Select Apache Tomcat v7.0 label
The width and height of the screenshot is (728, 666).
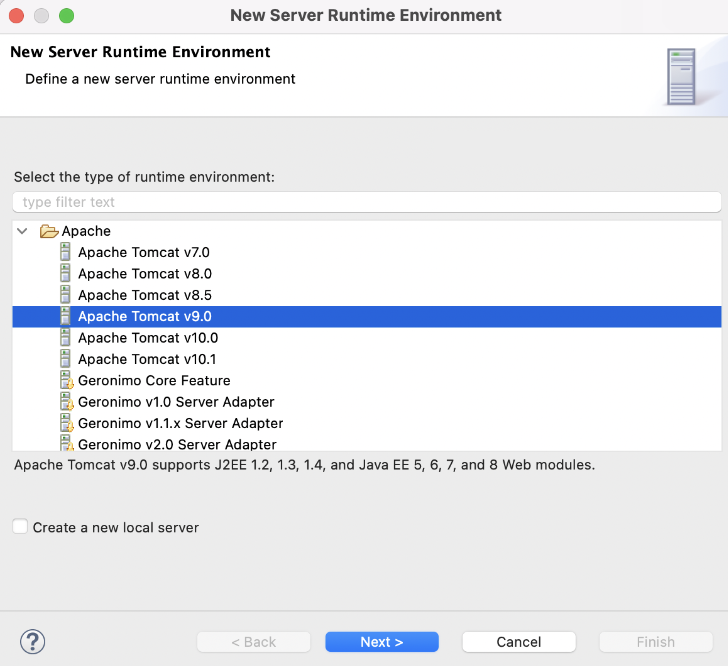[x=144, y=252]
